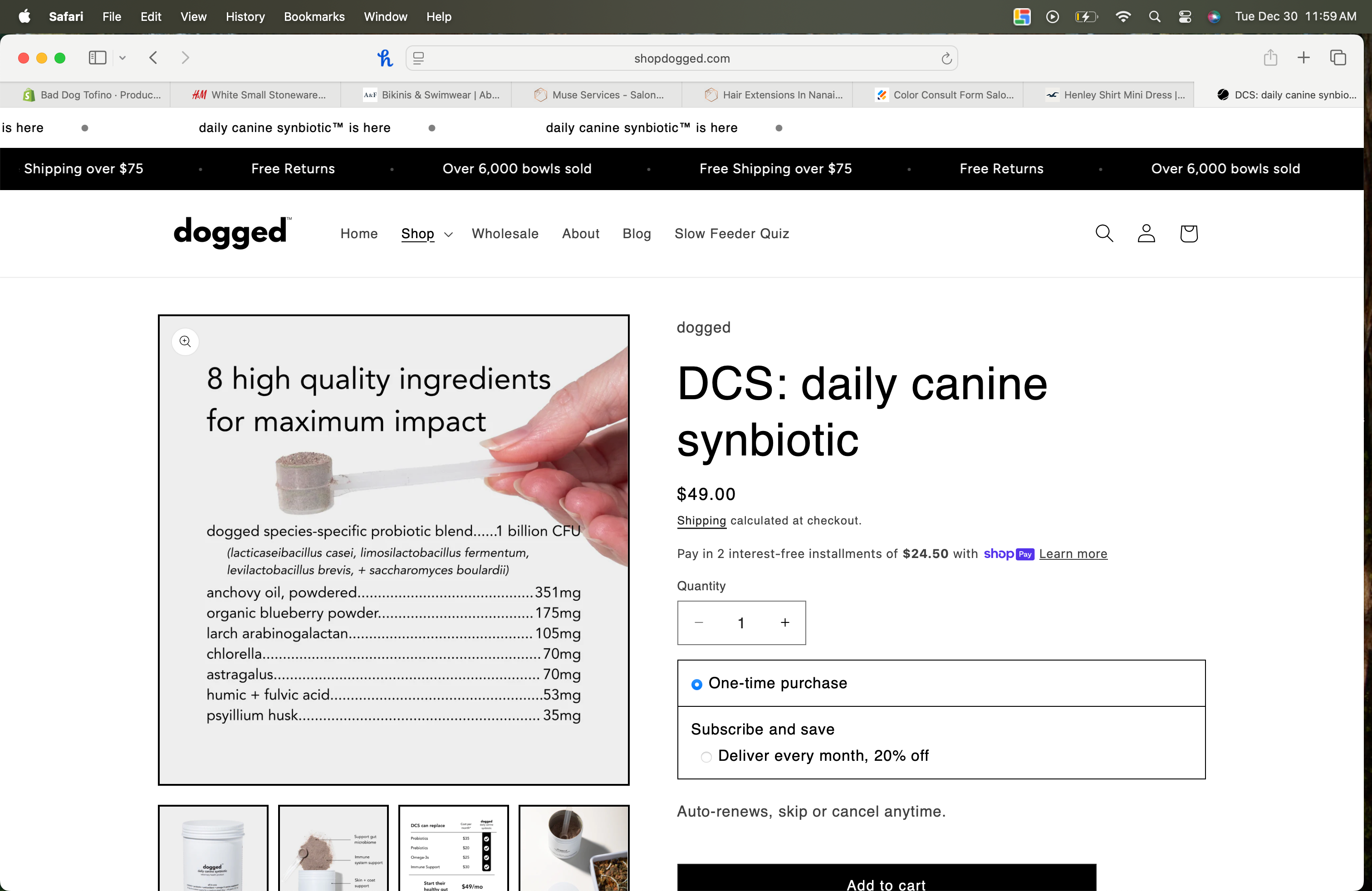Open the Bookmarks menu

pyautogui.click(x=314, y=16)
